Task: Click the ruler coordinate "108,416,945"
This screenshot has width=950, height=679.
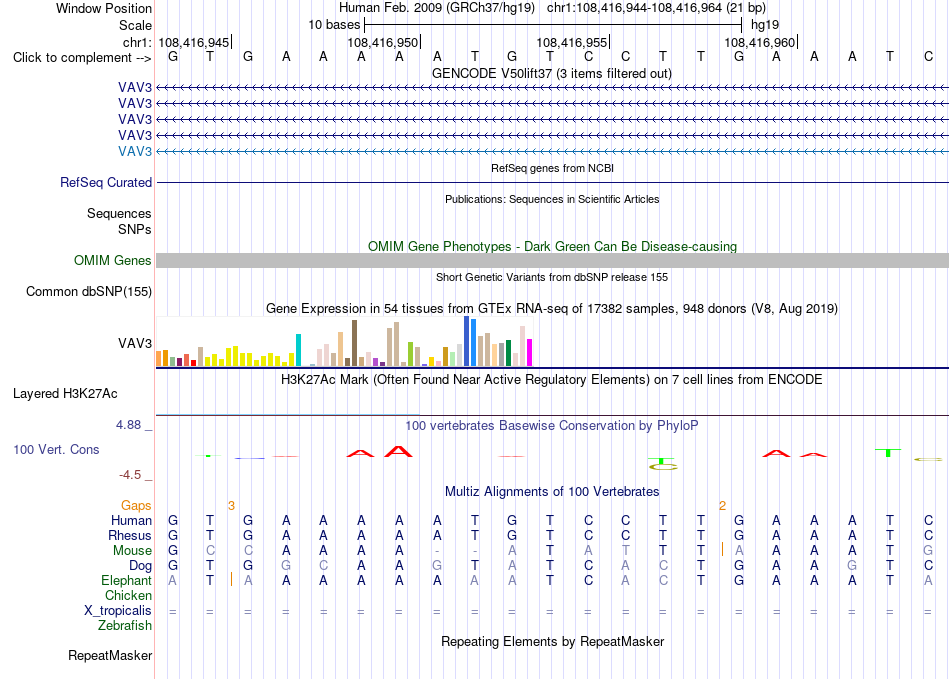Action: click(x=193, y=42)
